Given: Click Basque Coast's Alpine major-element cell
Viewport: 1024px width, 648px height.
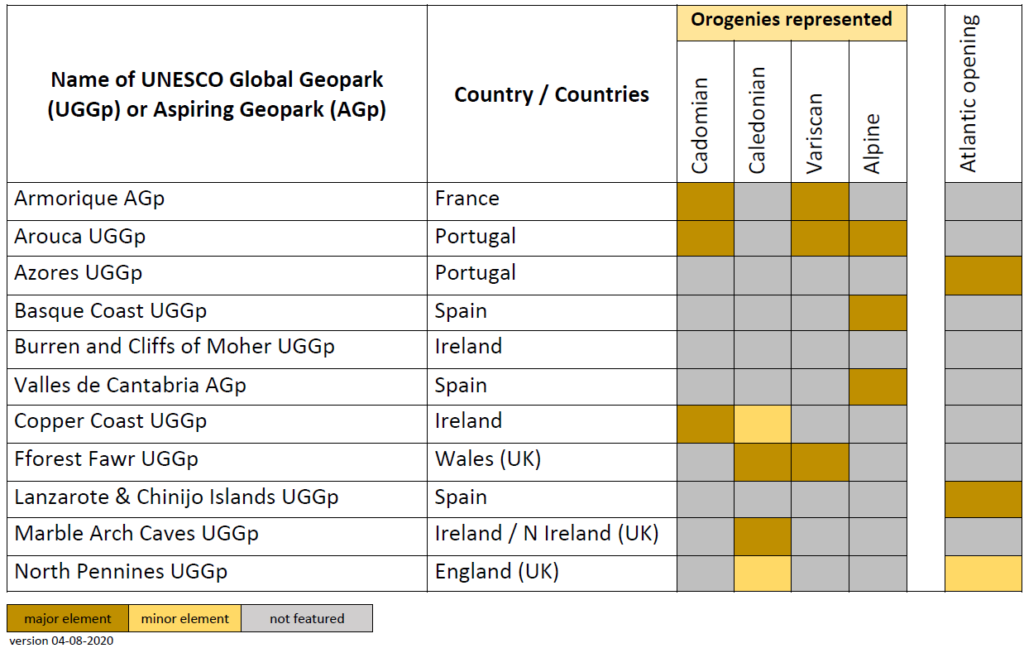Looking at the screenshot, I should 878,312.
